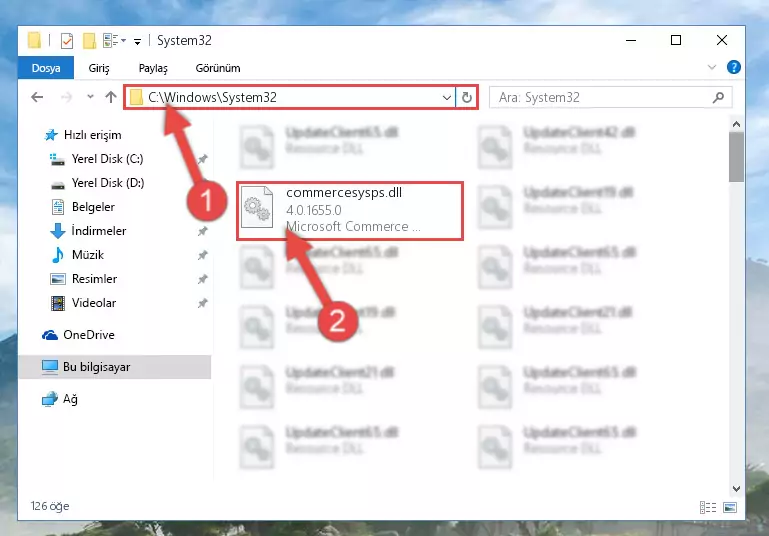Click the Properties icon in title bar

point(67,41)
